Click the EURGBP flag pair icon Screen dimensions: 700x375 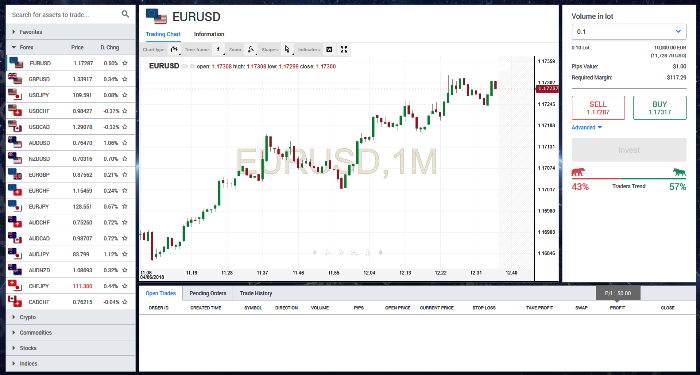point(15,174)
